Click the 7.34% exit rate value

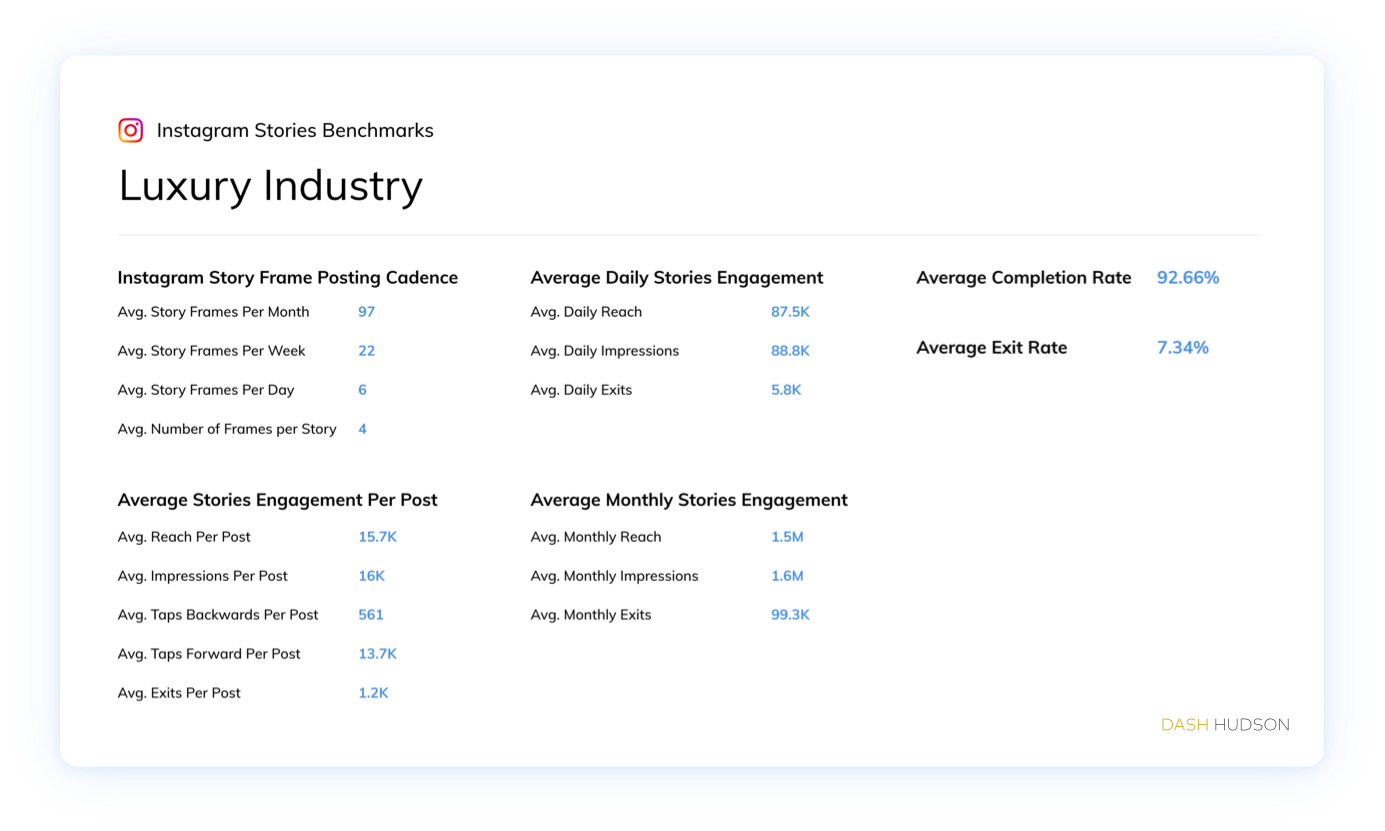tap(1182, 348)
